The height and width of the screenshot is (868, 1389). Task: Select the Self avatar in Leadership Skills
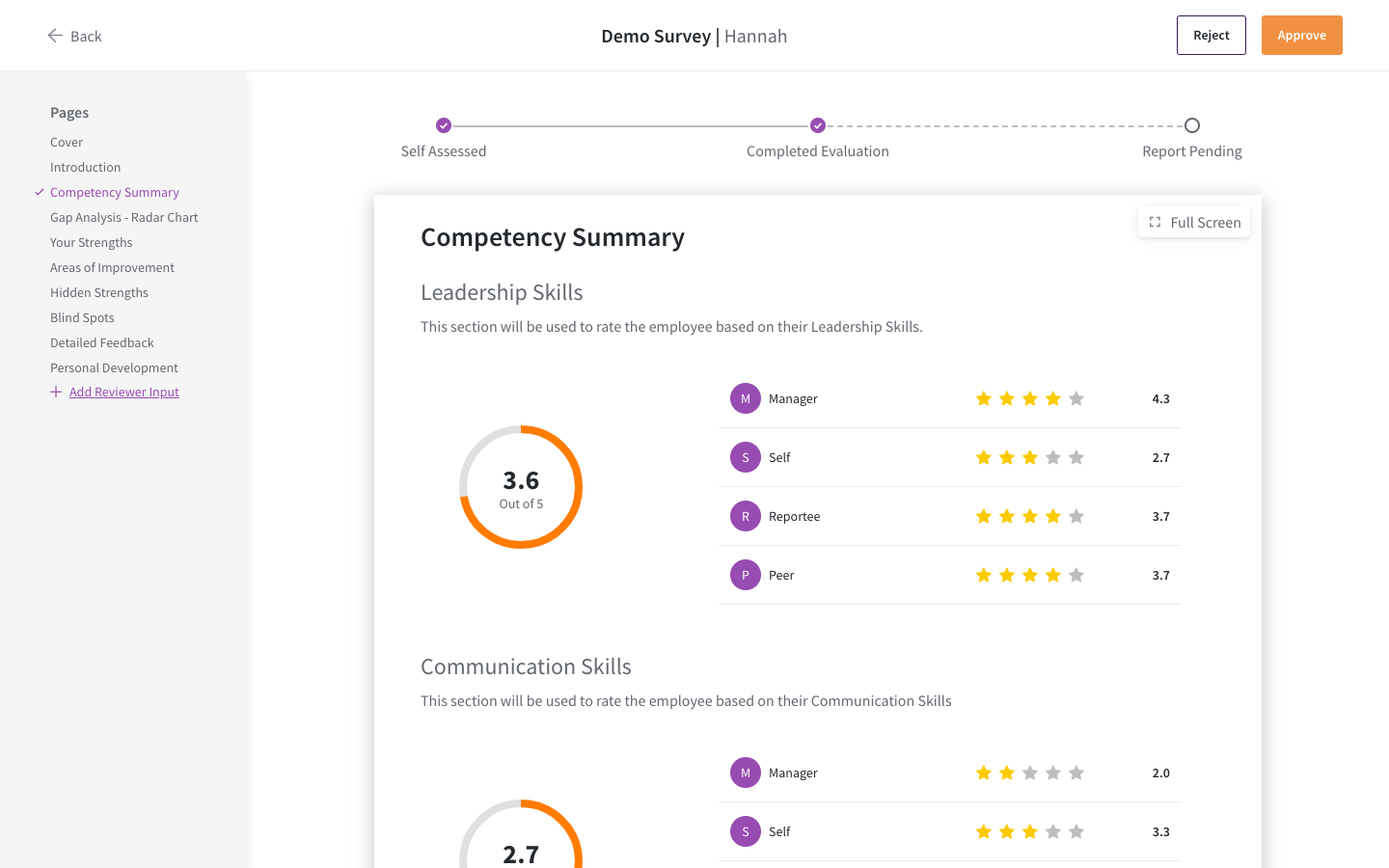pyautogui.click(x=745, y=456)
